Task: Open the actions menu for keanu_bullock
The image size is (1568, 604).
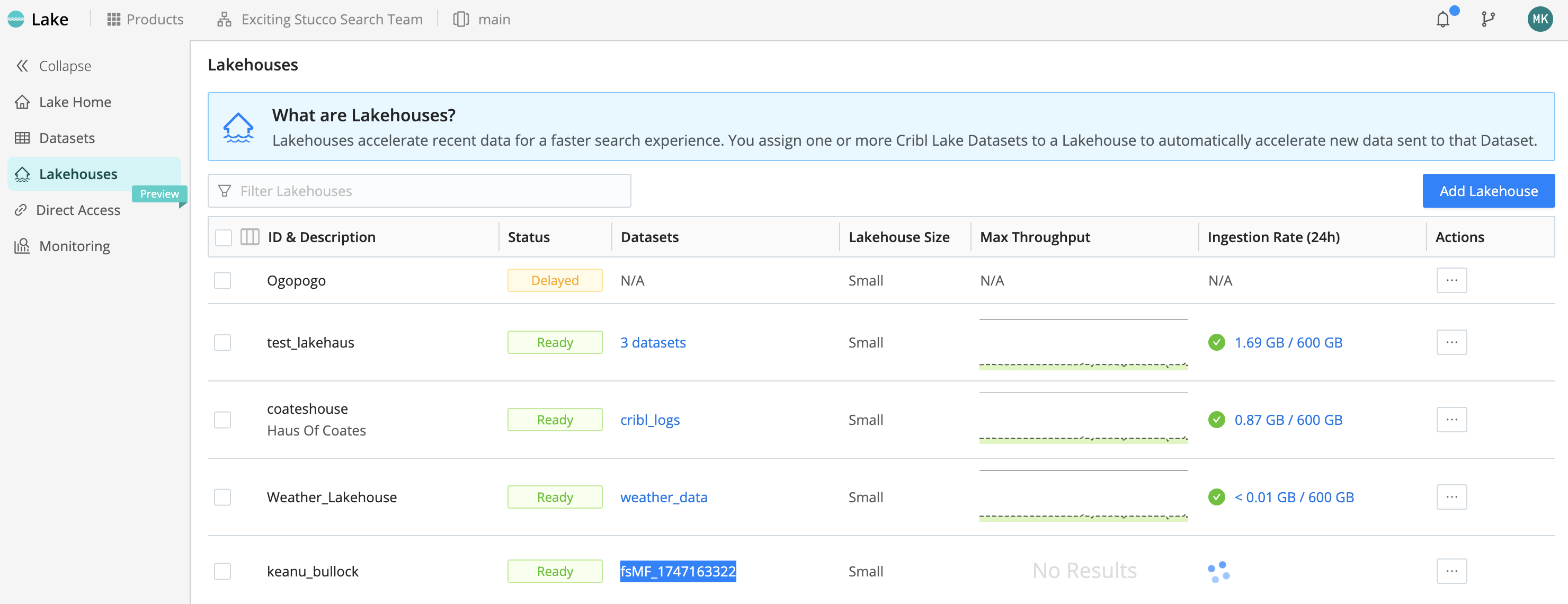Action: [x=1451, y=571]
